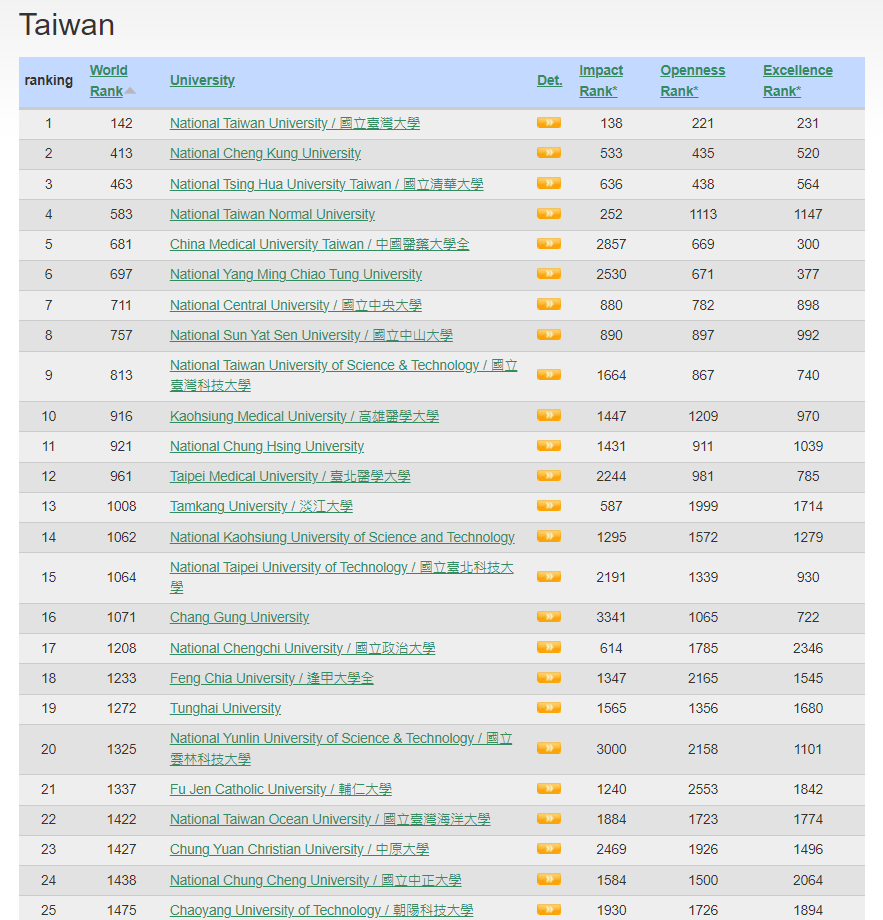Click the Det. column header

[550, 80]
